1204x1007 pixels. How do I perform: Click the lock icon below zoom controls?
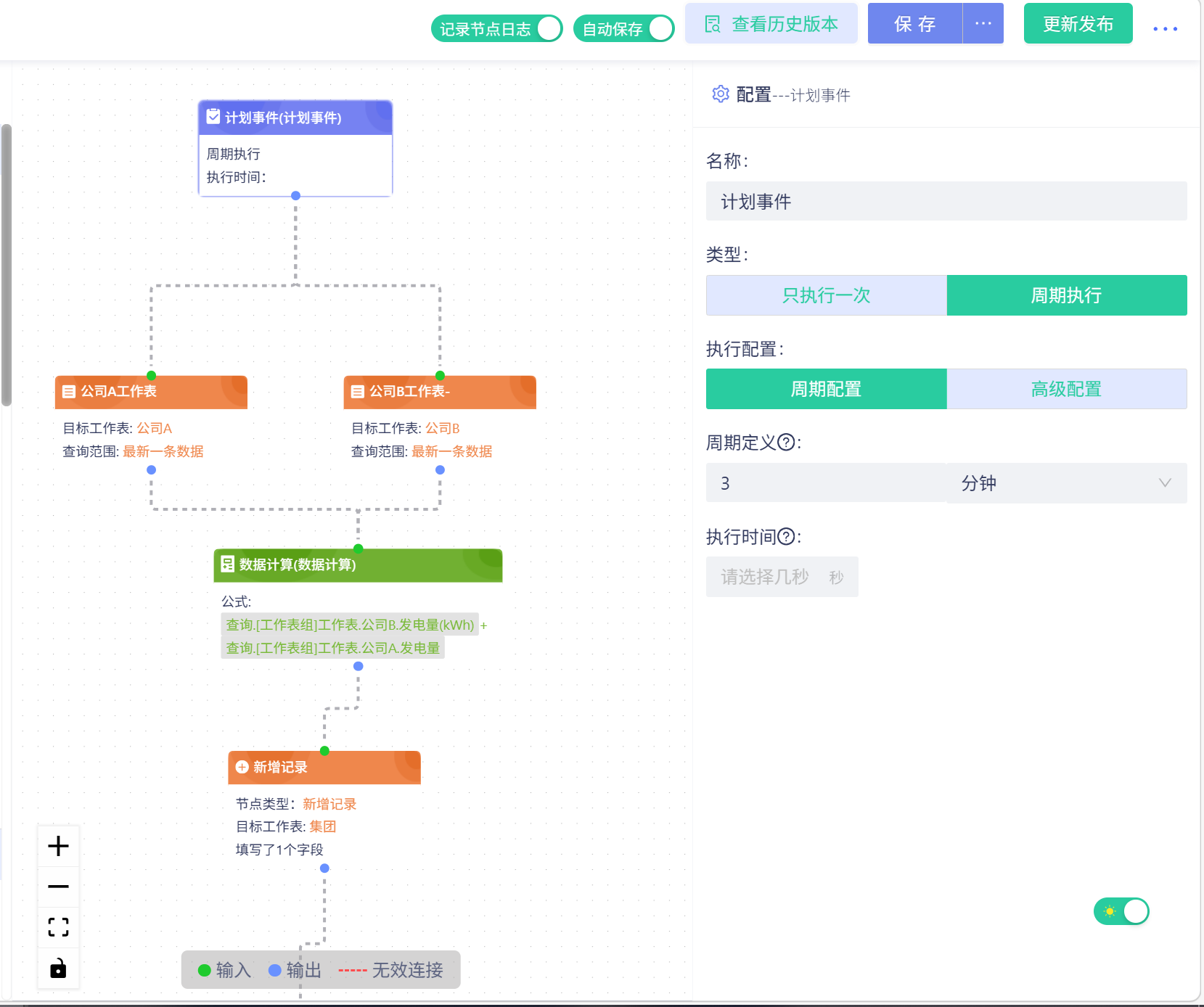58,969
